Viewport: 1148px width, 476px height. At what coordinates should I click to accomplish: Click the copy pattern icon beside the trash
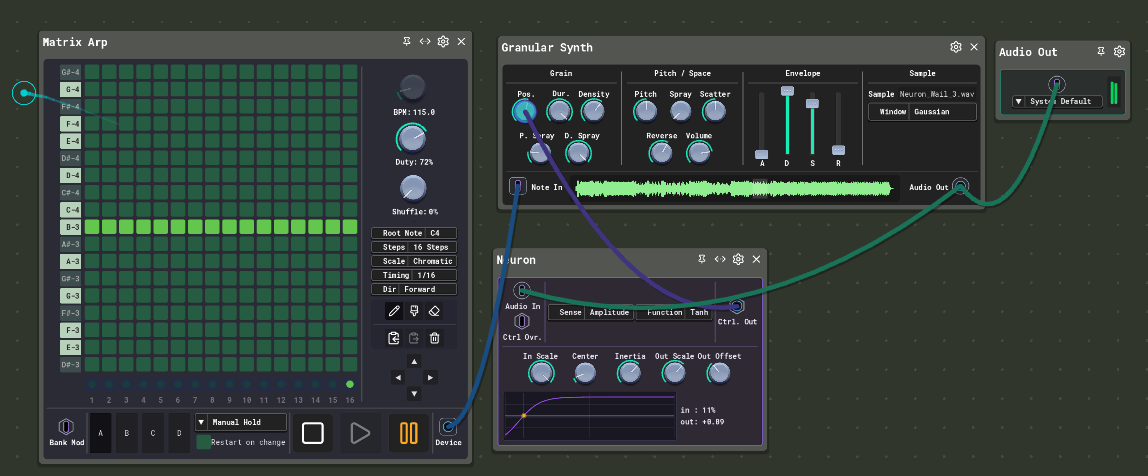(414, 338)
